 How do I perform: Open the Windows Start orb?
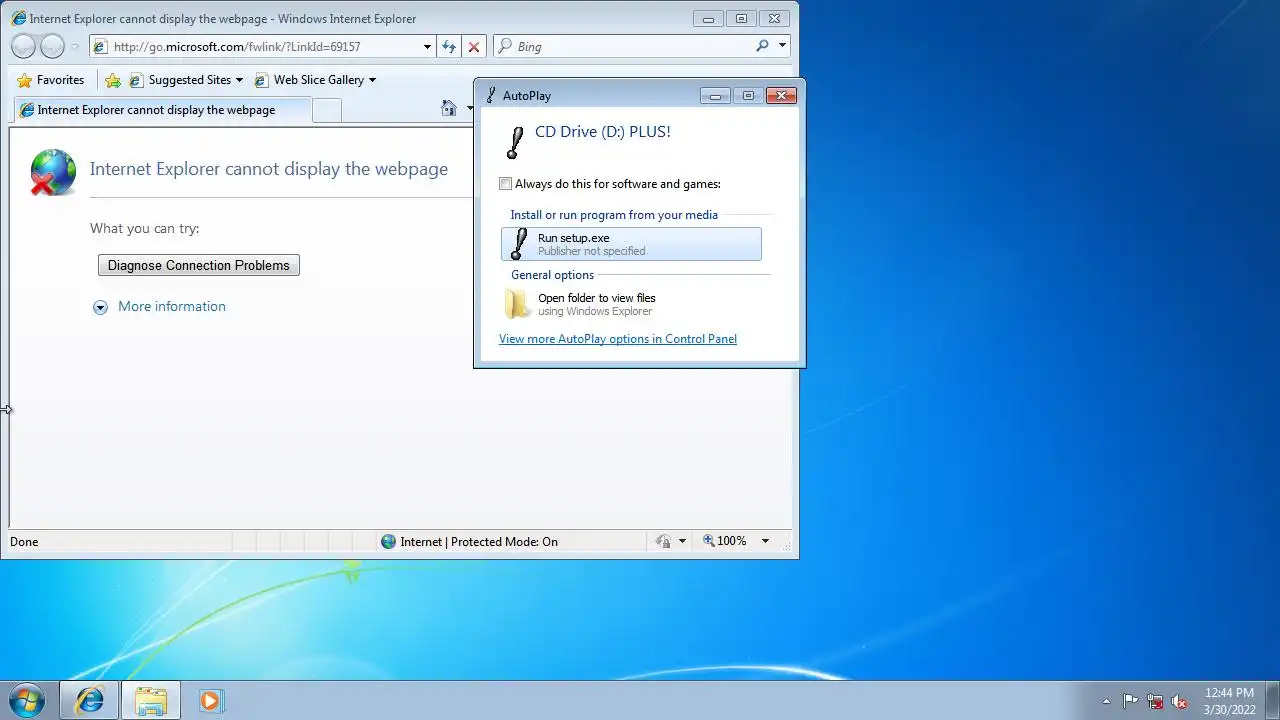(x=27, y=700)
